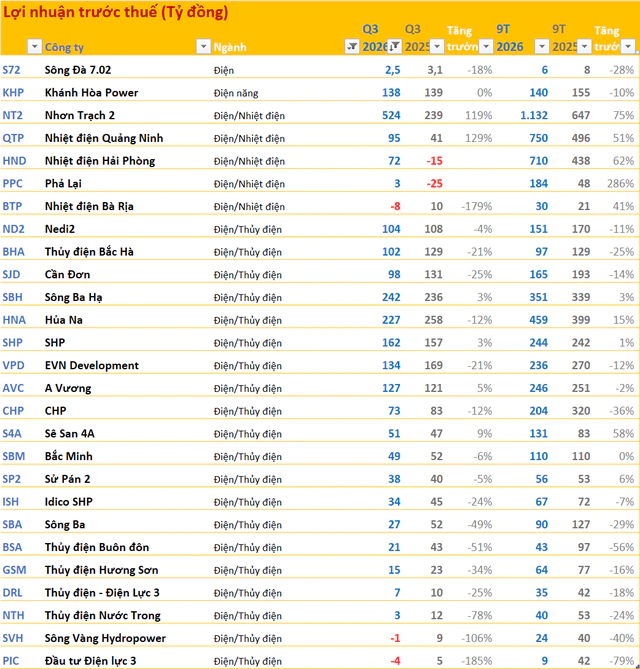The image size is (640, 669).
Task: Select red value -15 in HND row
Action: coord(435,161)
